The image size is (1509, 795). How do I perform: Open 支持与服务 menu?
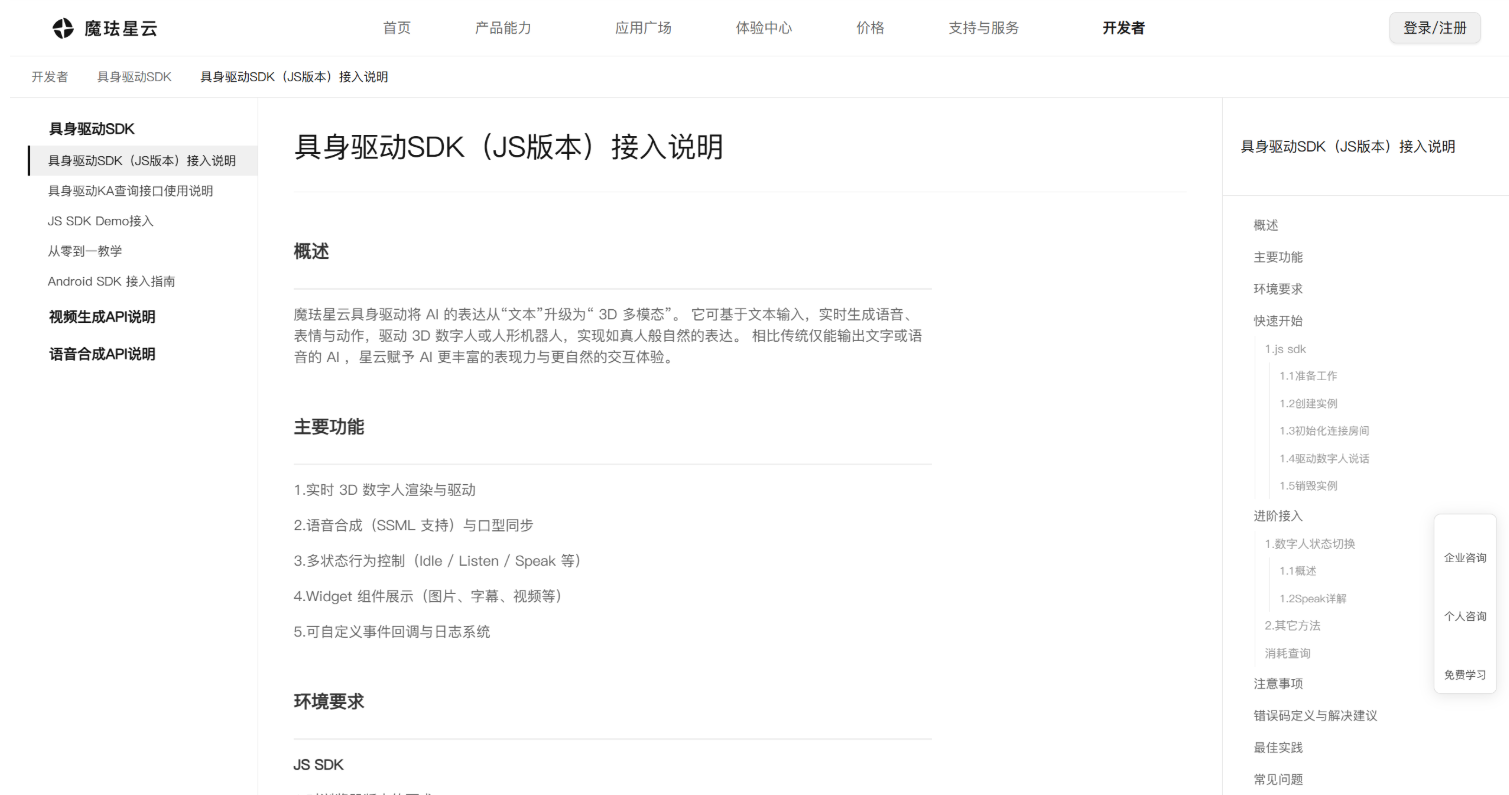click(x=984, y=28)
